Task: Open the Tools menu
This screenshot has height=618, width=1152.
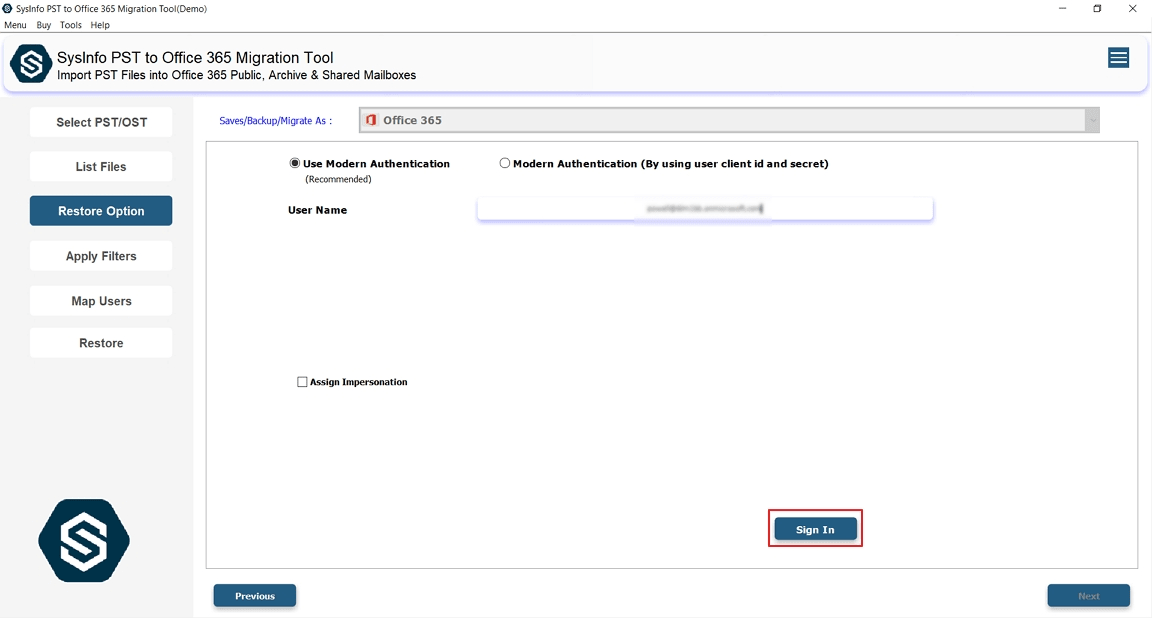Action: pos(71,25)
